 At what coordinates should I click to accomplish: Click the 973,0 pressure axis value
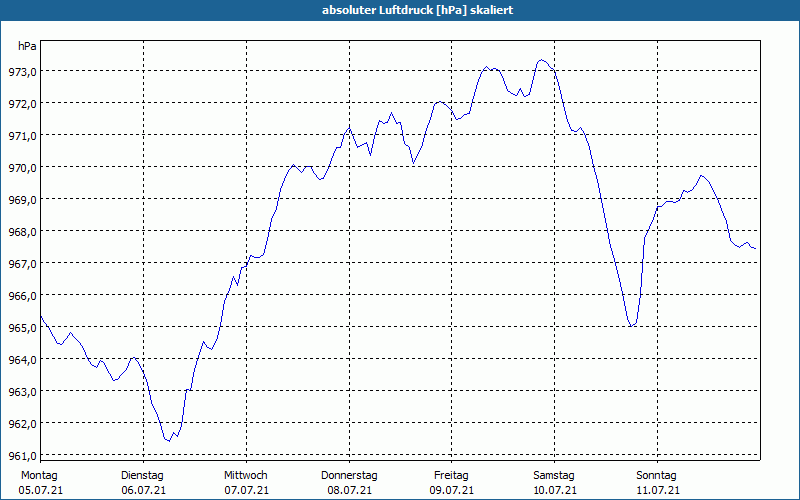coord(22,72)
